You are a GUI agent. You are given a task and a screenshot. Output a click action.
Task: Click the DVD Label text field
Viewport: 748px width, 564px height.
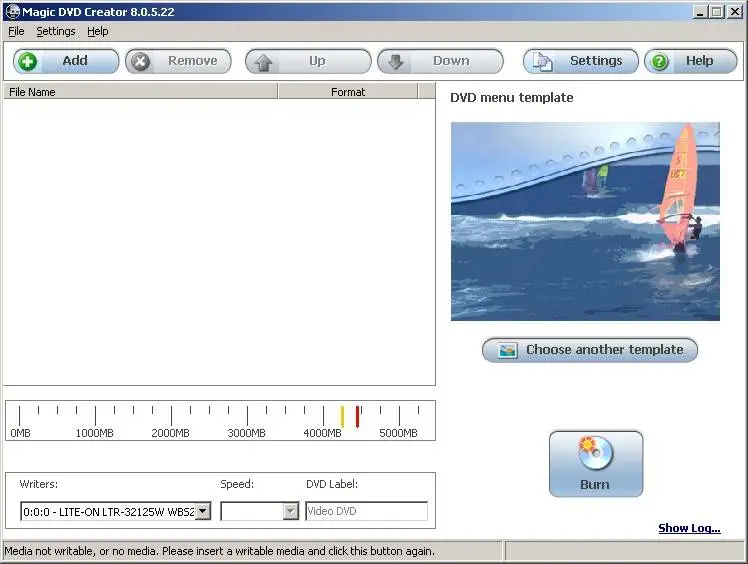[x=366, y=511]
